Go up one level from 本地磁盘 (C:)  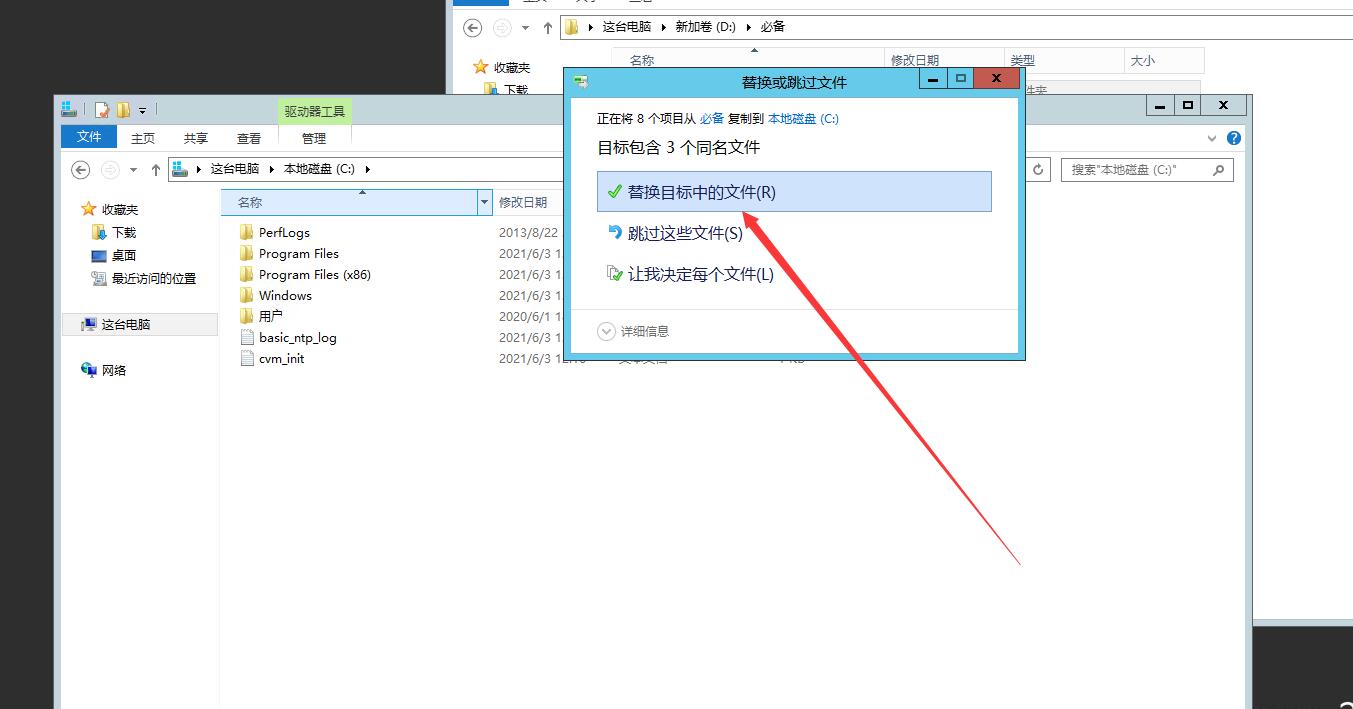point(156,170)
